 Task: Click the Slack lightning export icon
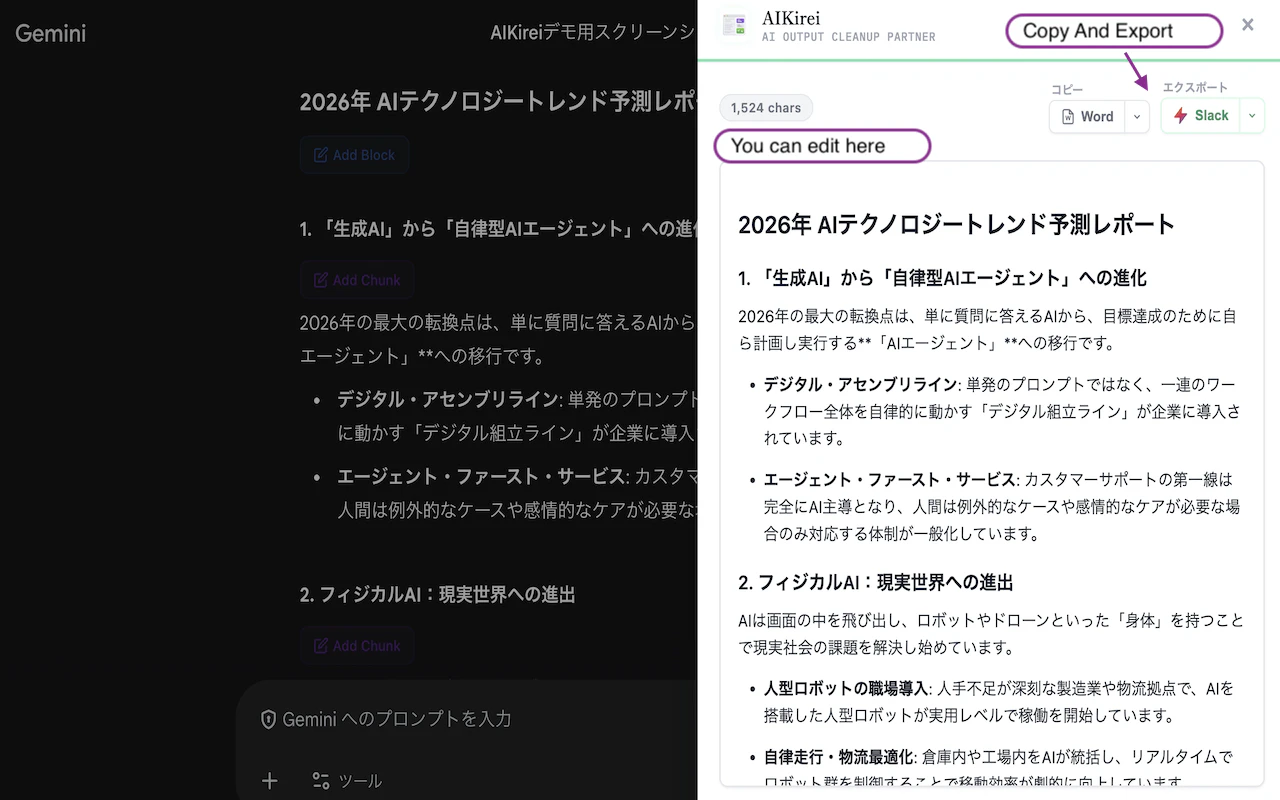coord(1181,115)
